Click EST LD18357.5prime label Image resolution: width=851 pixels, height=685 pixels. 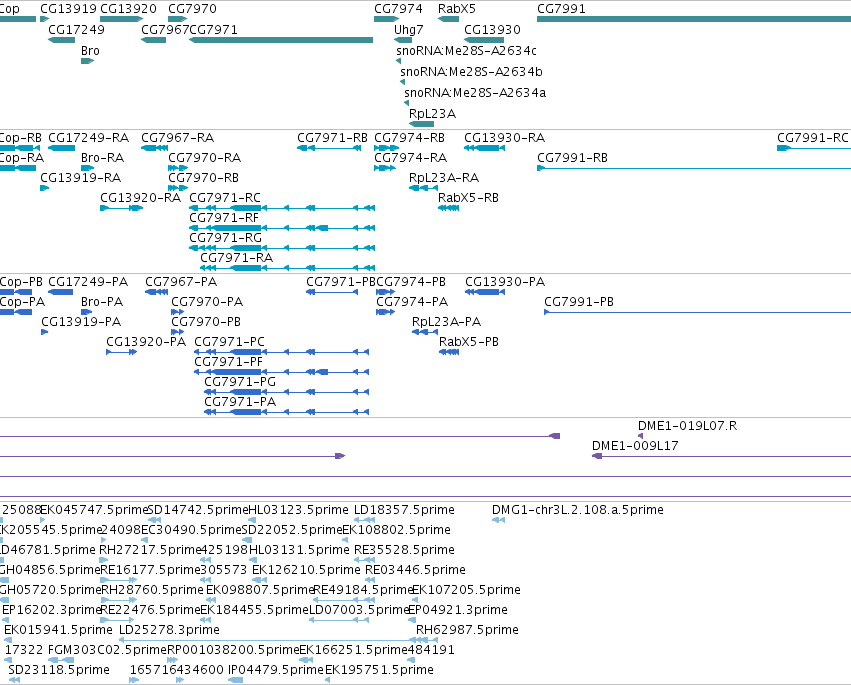(x=404, y=510)
